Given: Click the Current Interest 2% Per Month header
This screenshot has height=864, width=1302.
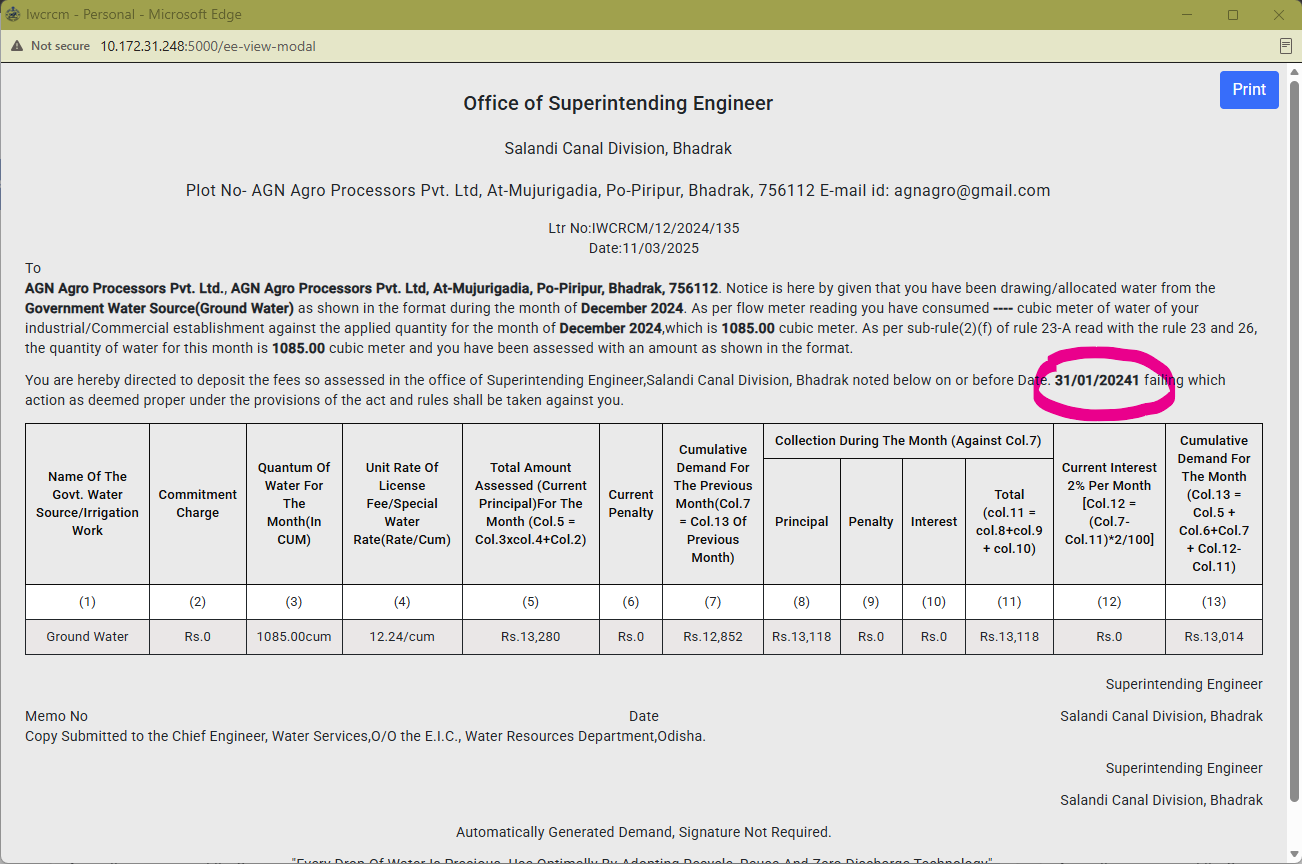Looking at the screenshot, I should (x=1109, y=503).
